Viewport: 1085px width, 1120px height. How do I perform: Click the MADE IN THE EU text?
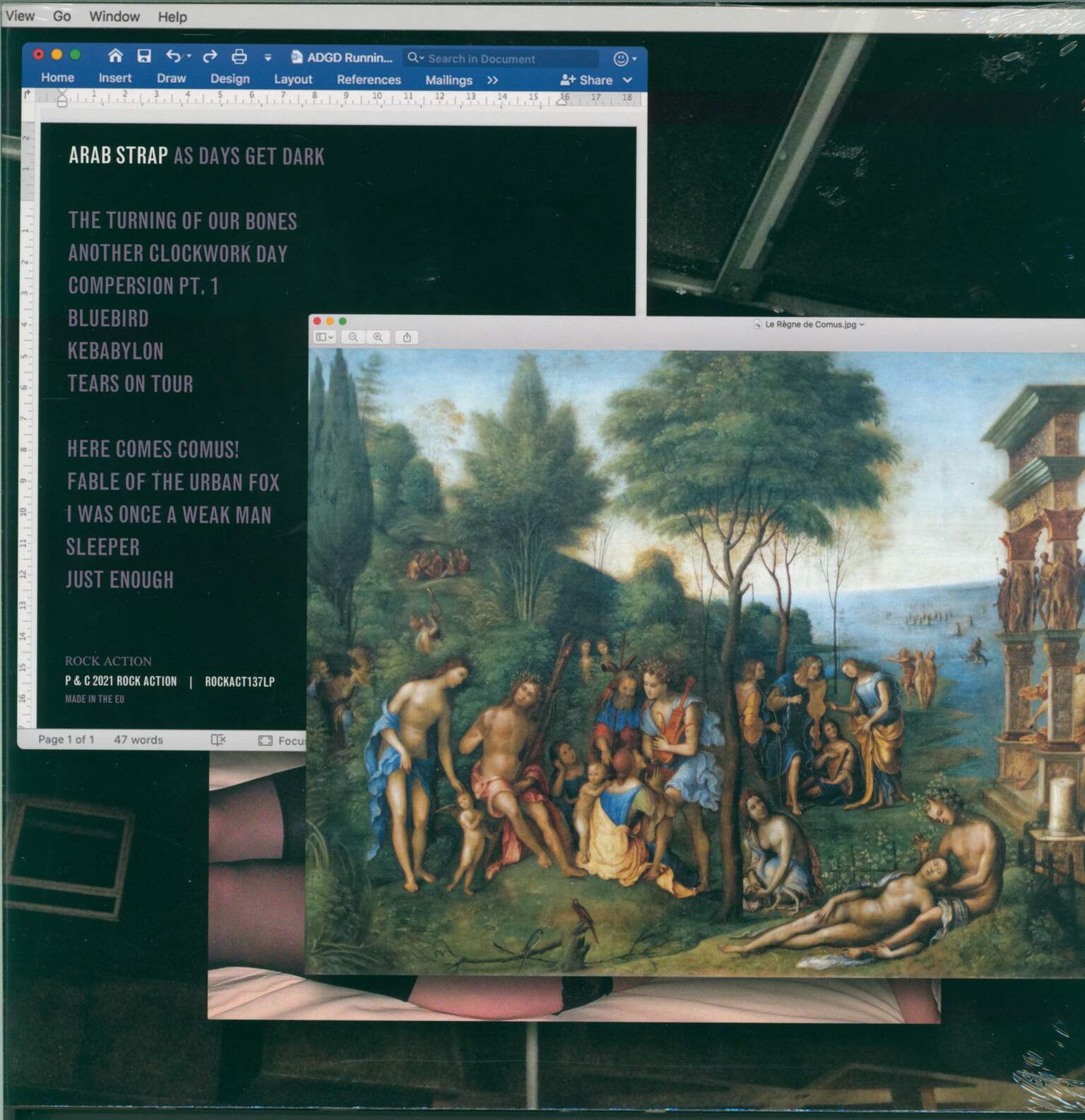(95, 699)
